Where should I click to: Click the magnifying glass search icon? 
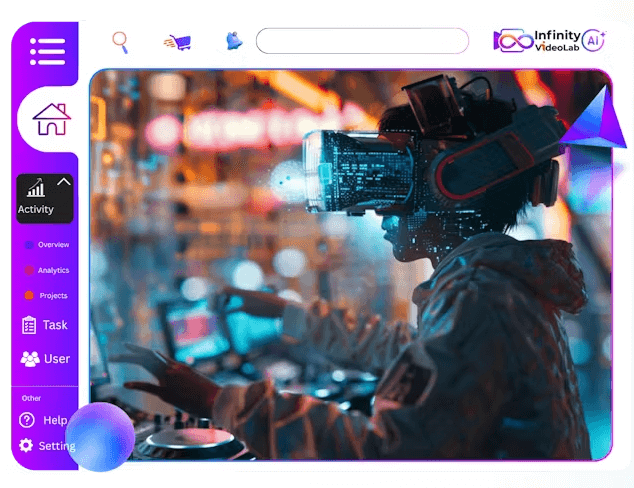click(x=120, y=42)
